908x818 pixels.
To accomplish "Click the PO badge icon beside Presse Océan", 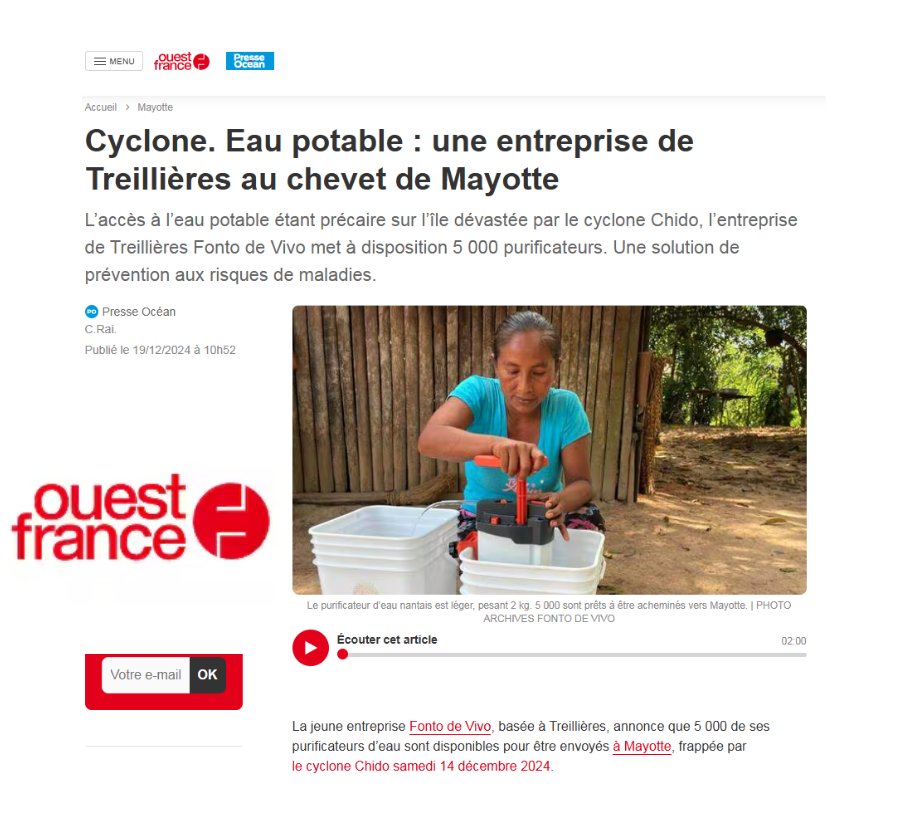I will [91, 311].
